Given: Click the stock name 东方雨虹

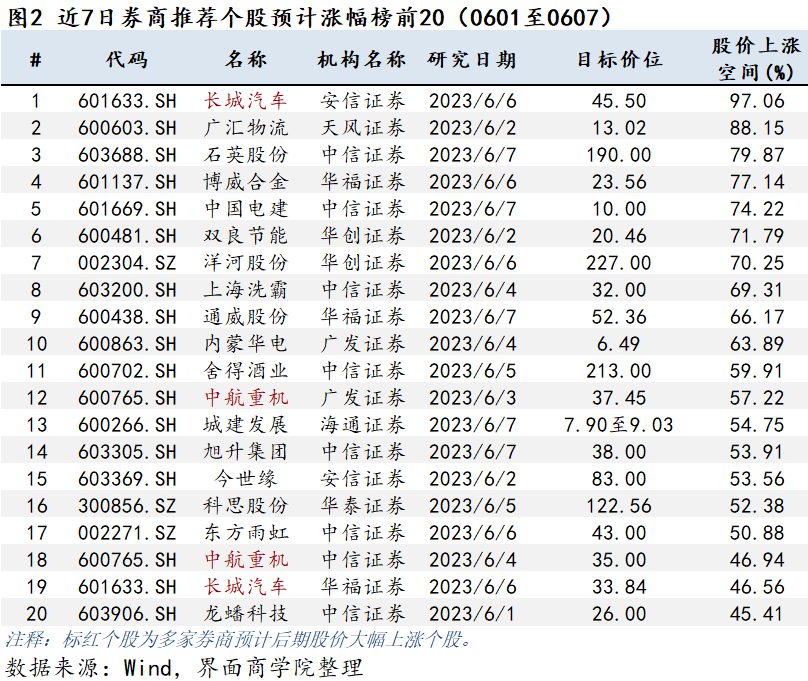Looking at the screenshot, I should click(246, 533).
